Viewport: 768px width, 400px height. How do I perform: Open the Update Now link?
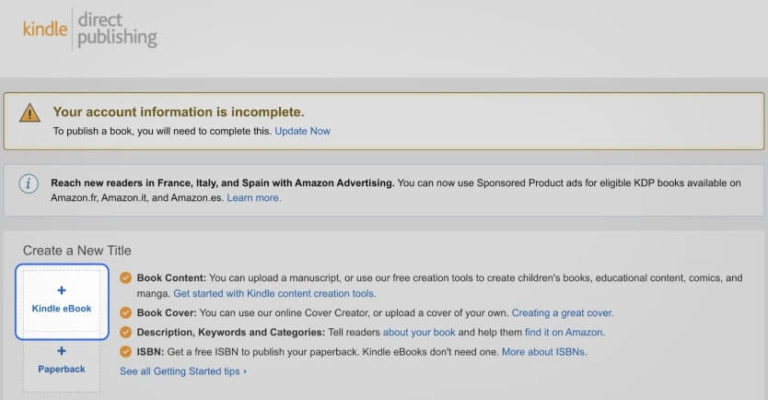point(302,131)
